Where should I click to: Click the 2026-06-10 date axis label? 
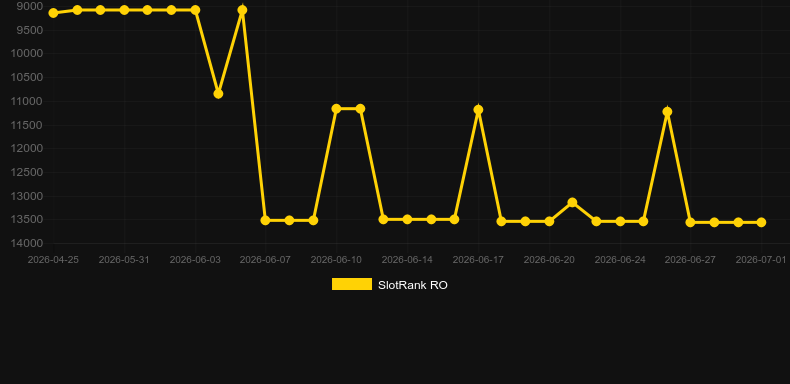coord(337,260)
